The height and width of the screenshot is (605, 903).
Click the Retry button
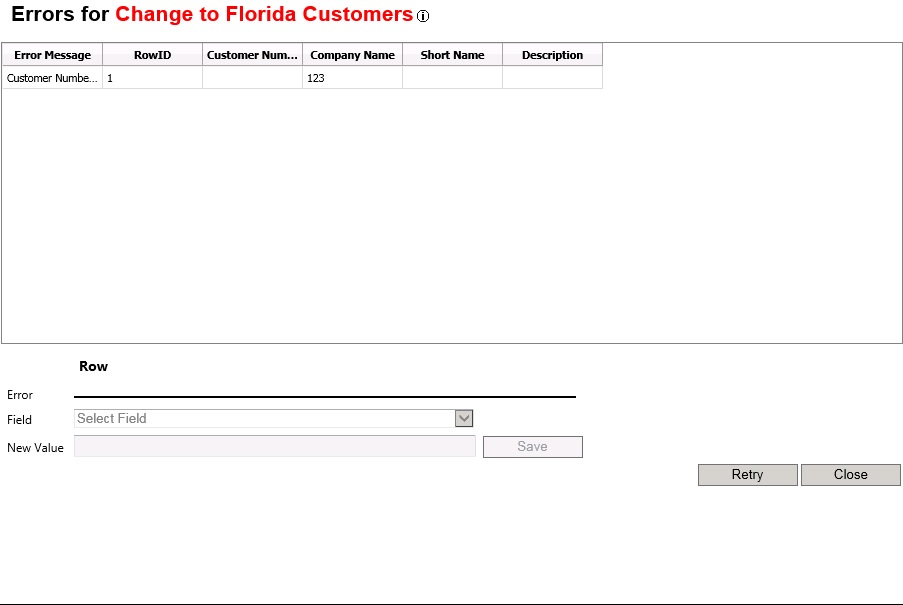coord(747,475)
